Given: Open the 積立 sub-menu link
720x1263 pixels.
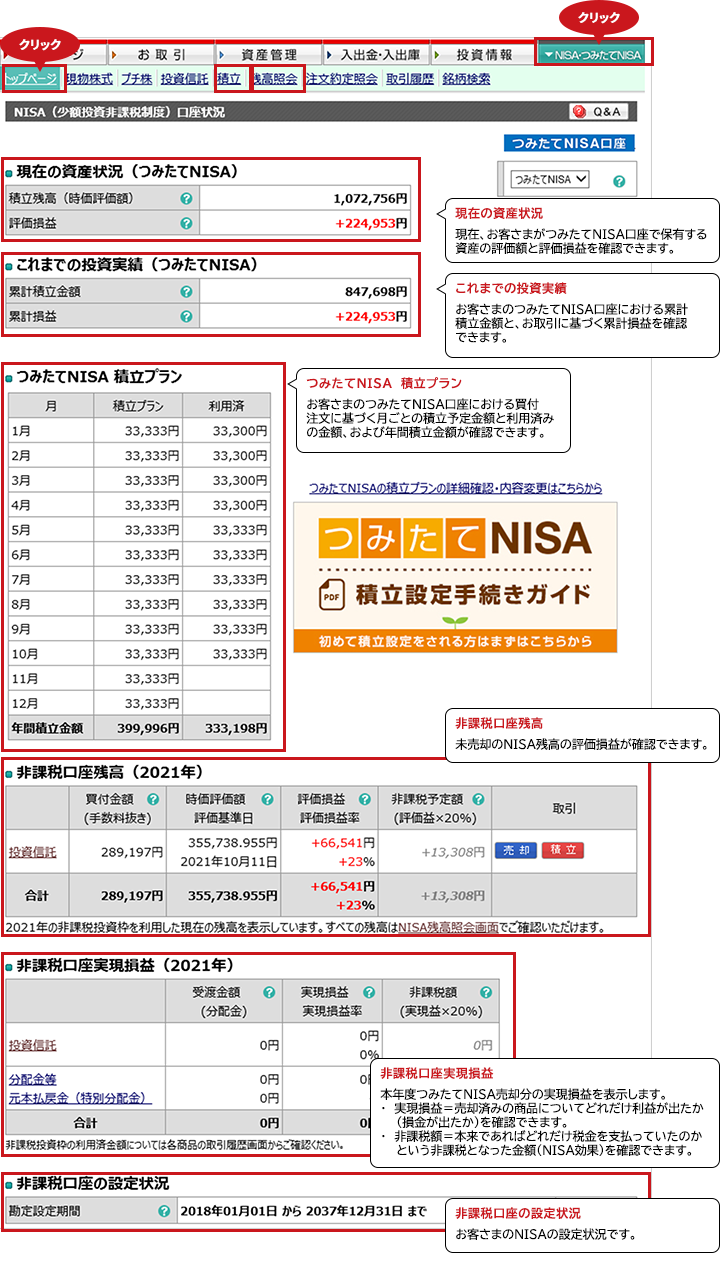Looking at the screenshot, I should click(x=229, y=79).
